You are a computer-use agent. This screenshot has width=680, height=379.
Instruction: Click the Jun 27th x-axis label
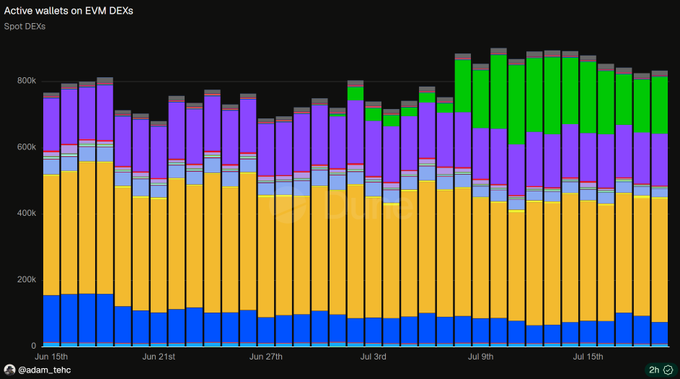pos(266,357)
